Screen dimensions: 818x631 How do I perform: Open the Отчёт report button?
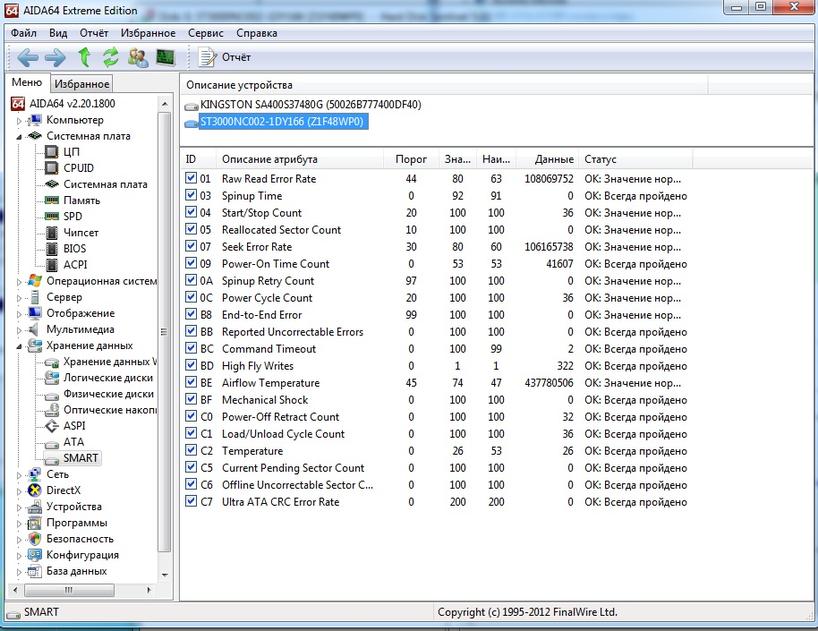pyautogui.click(x=224, y=57)
